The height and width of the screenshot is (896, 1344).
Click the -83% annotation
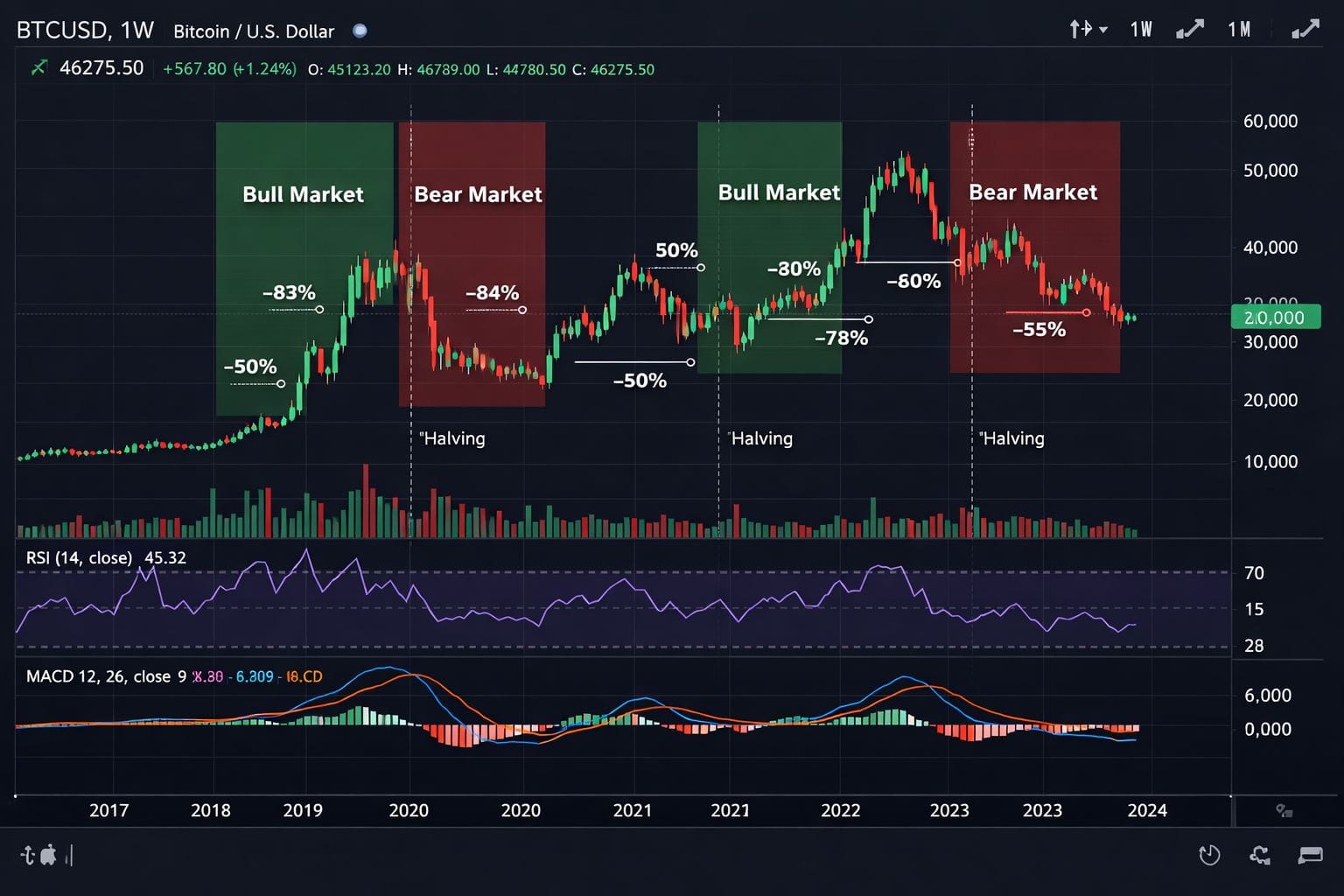[x=289, y=292]
